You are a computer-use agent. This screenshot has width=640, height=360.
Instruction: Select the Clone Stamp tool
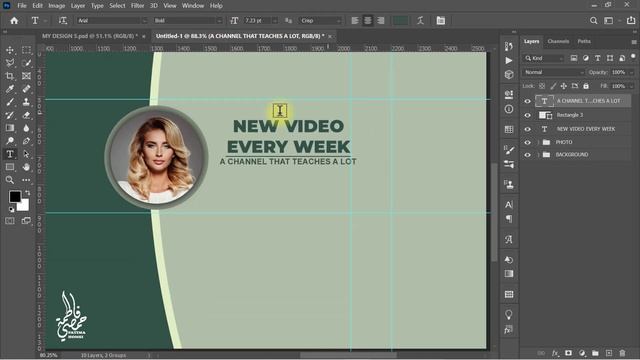26,102
